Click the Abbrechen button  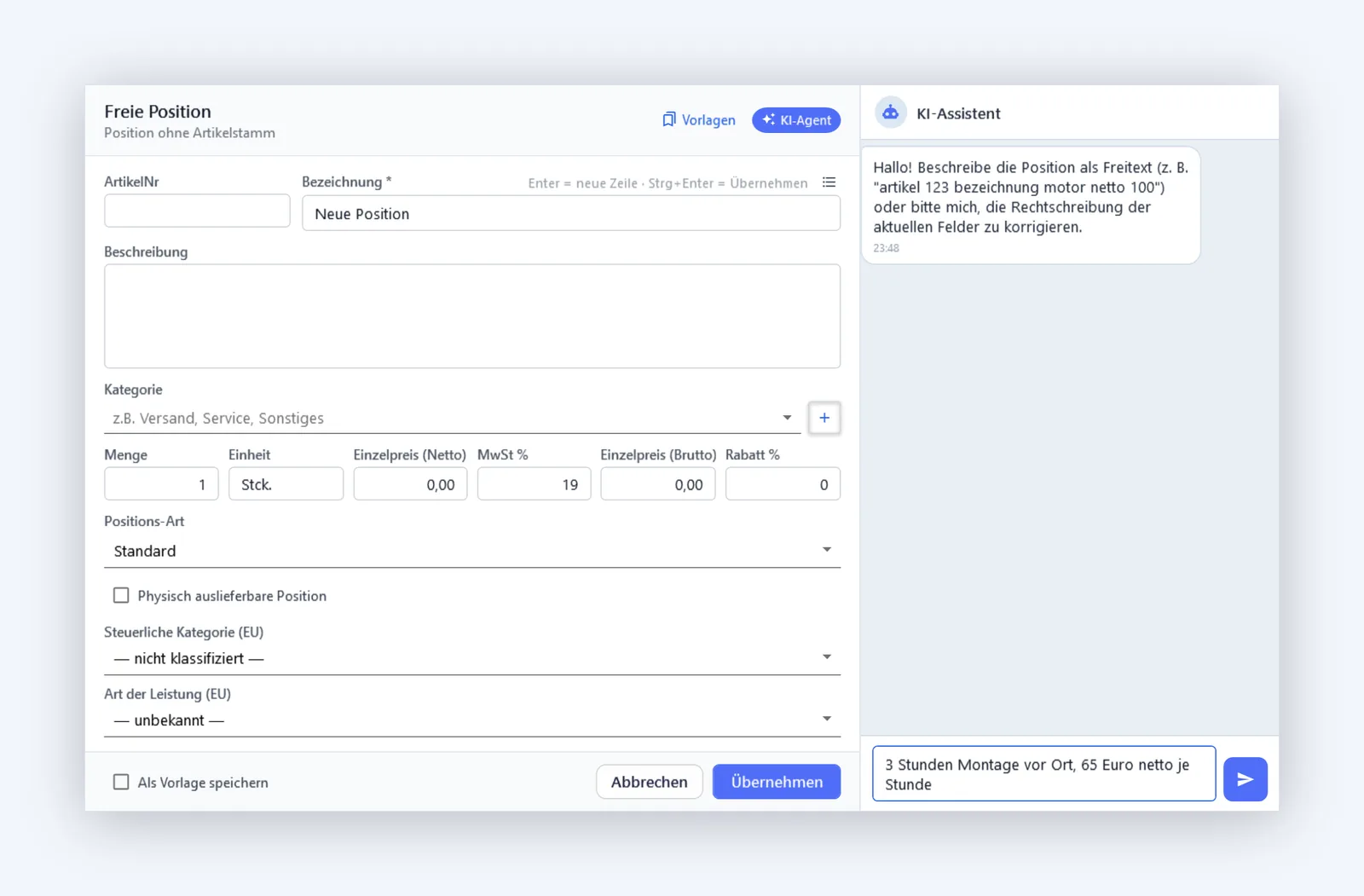(650, 782)
